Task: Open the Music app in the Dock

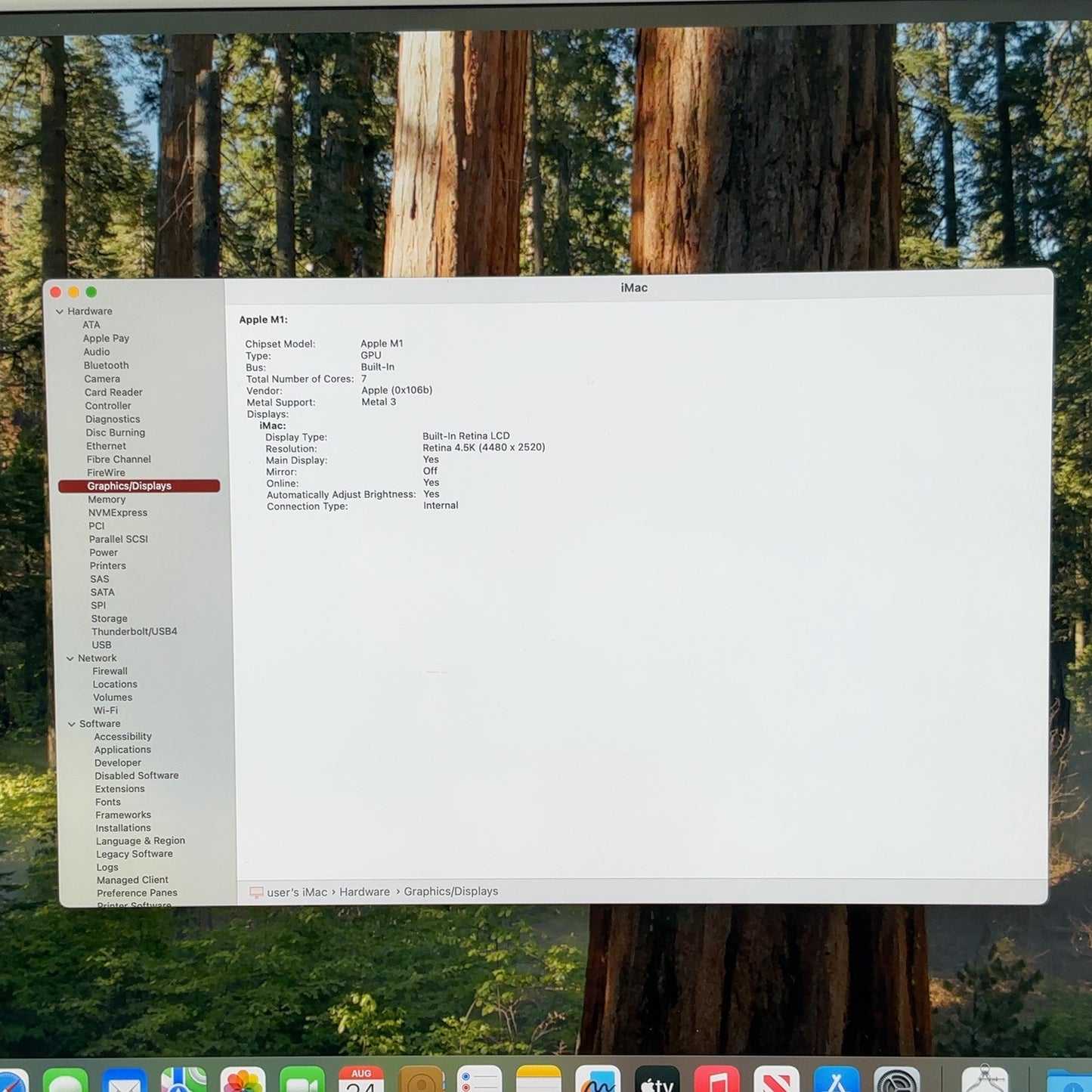Action: [x=716, y=1080]
